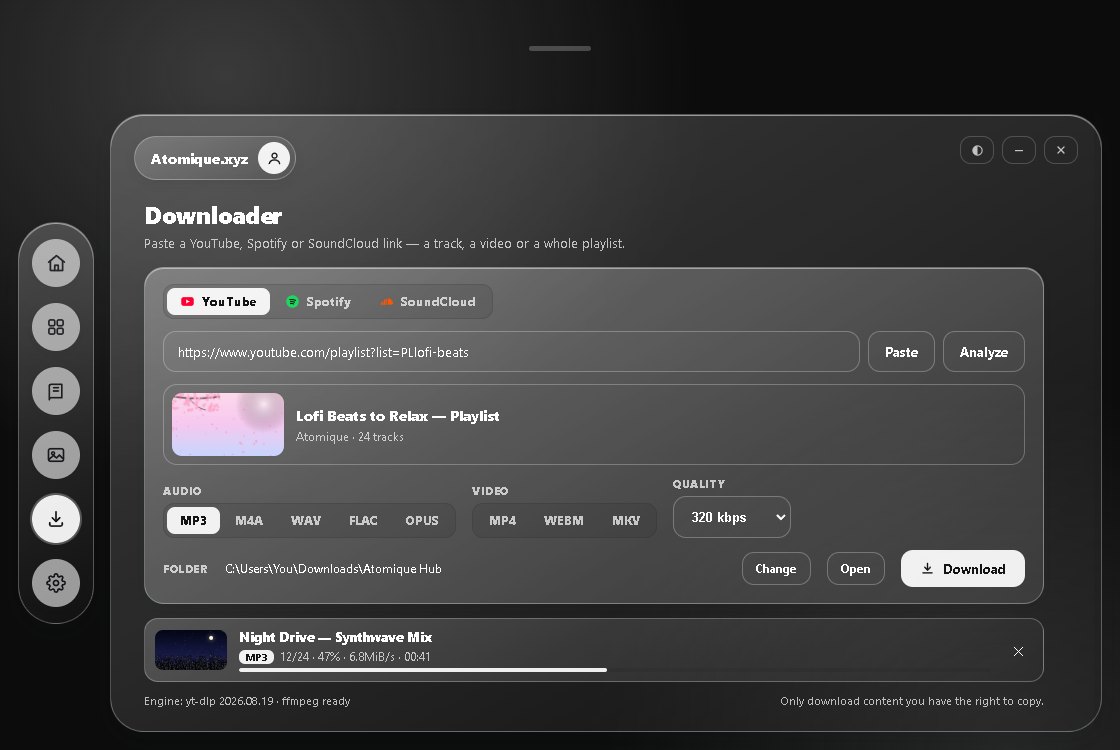This screenshot has width=1120, height=750.
Task: Toggle the dark/light theme button
Action: coord(977,150)
